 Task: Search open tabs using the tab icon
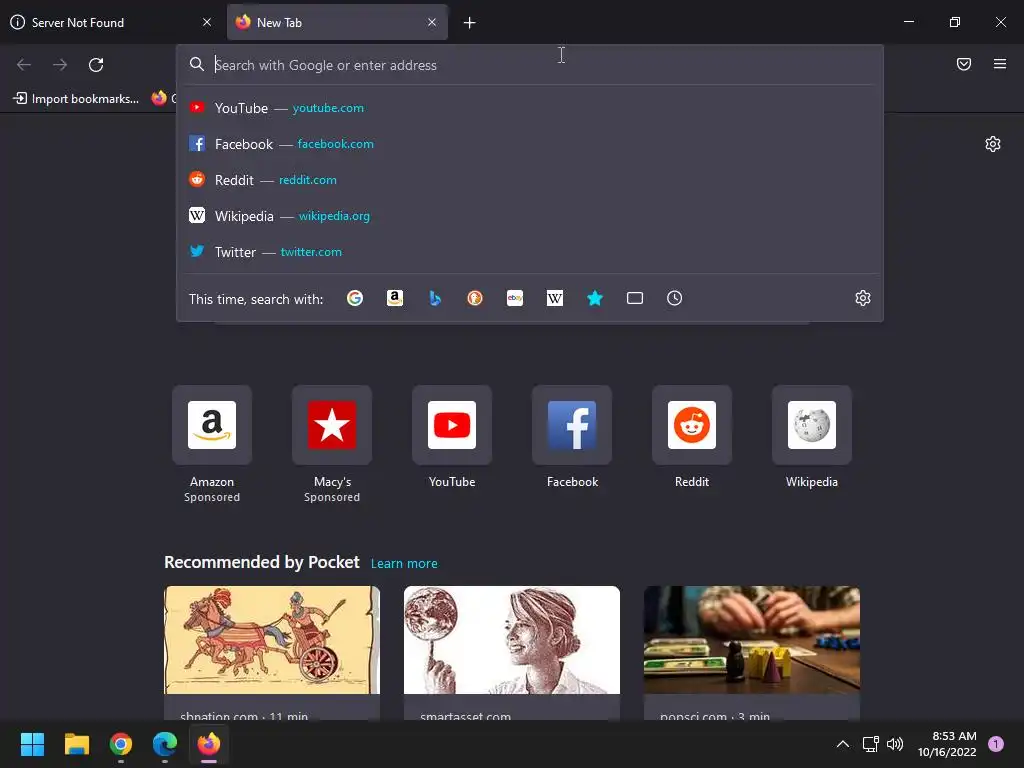click(x=635, y=298)
